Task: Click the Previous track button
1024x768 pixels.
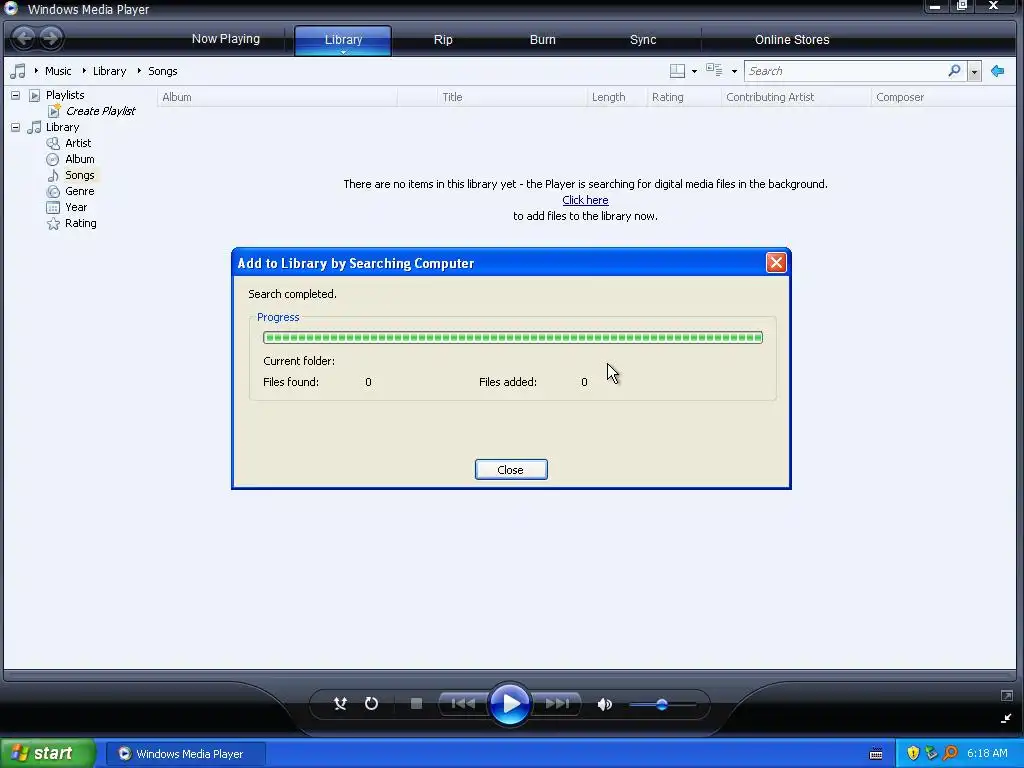Action: click(x=463, y=703)
